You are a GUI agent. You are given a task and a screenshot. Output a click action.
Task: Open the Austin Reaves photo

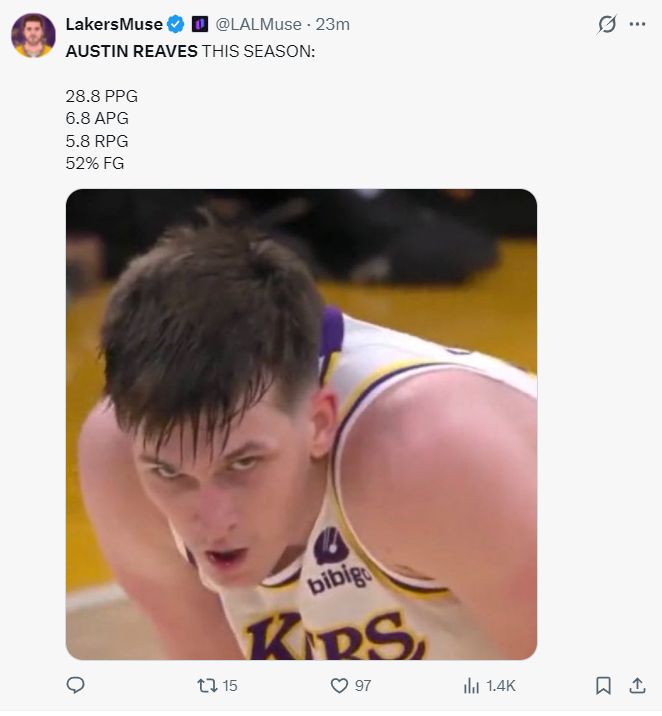coord(301,424)
